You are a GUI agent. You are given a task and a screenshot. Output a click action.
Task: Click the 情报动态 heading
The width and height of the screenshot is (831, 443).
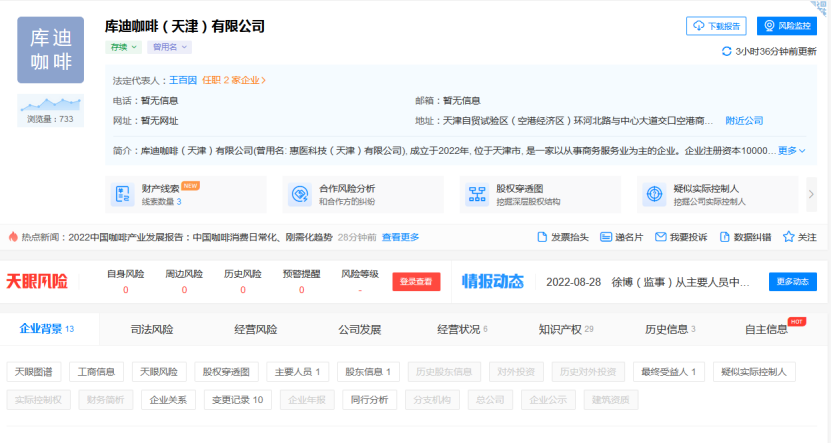click(493, 281)
